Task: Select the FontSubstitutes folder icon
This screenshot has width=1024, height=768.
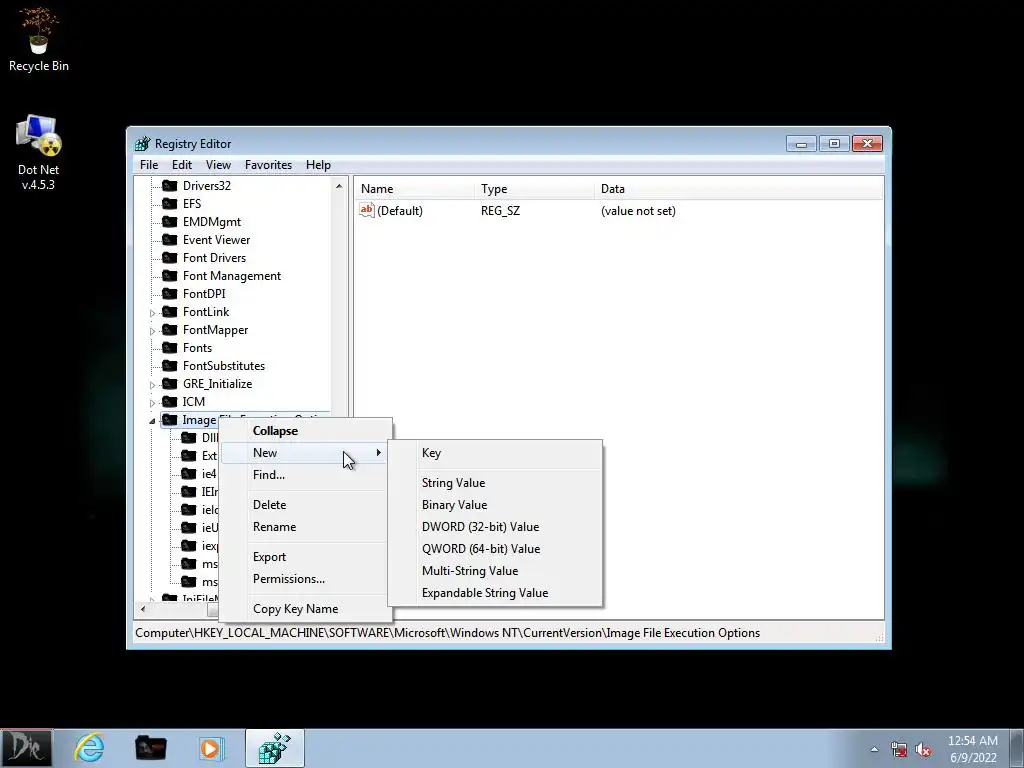Action: coord(170,366)
